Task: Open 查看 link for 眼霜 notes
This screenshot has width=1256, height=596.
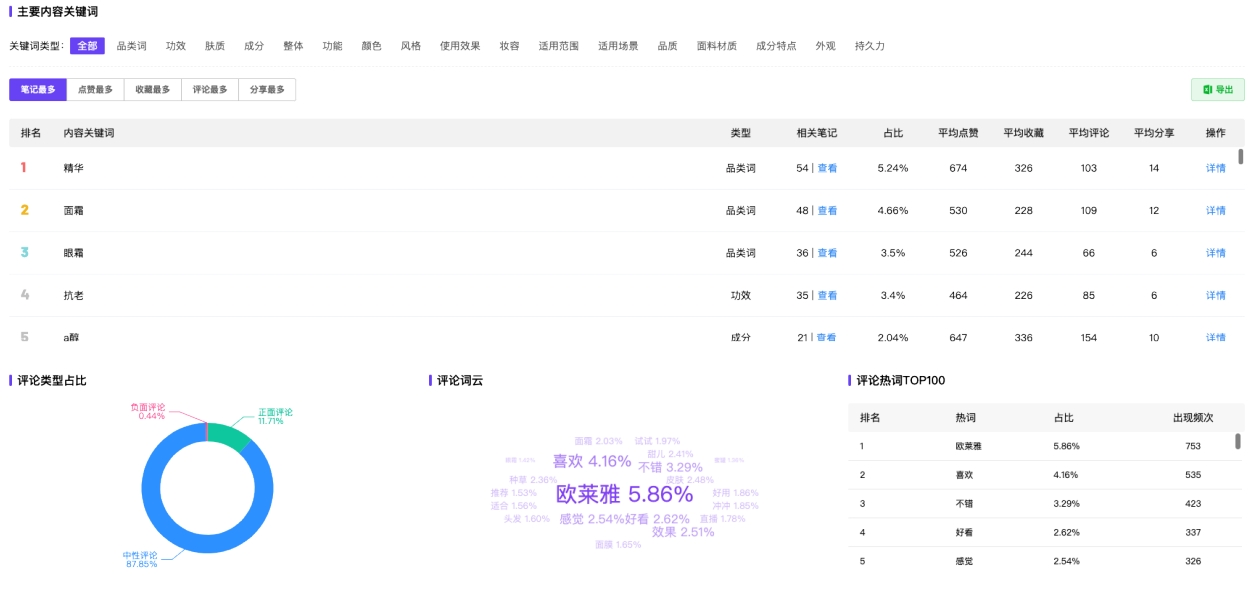Action: point(827,253)
